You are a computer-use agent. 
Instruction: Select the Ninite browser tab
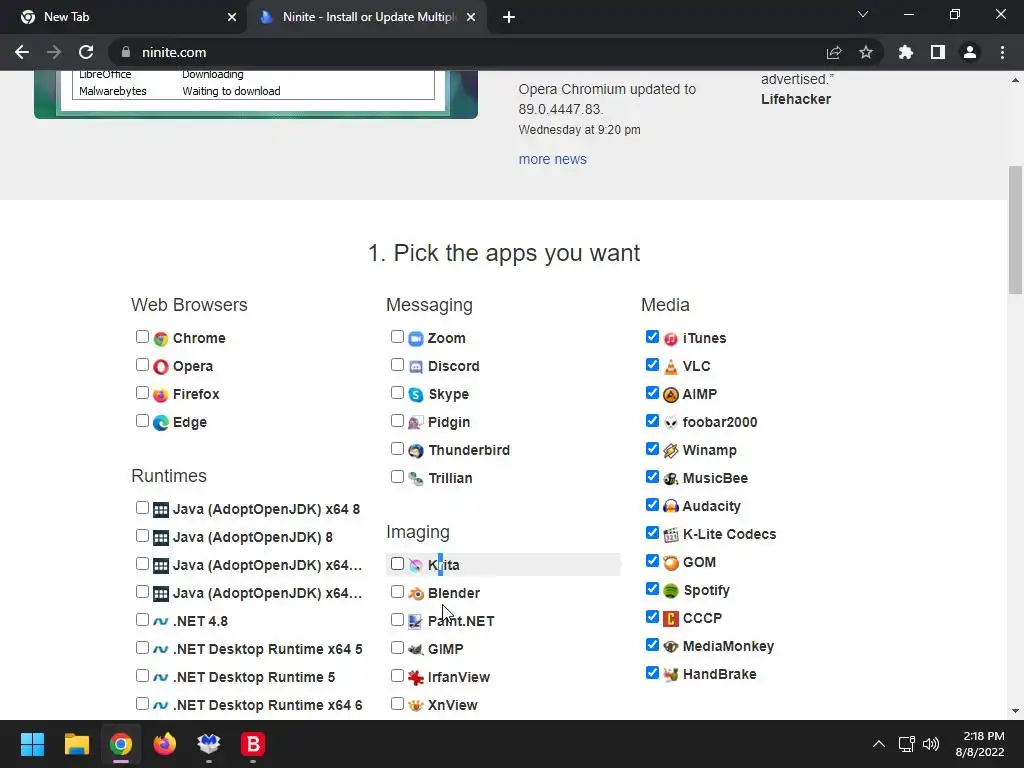pos(365,17)
